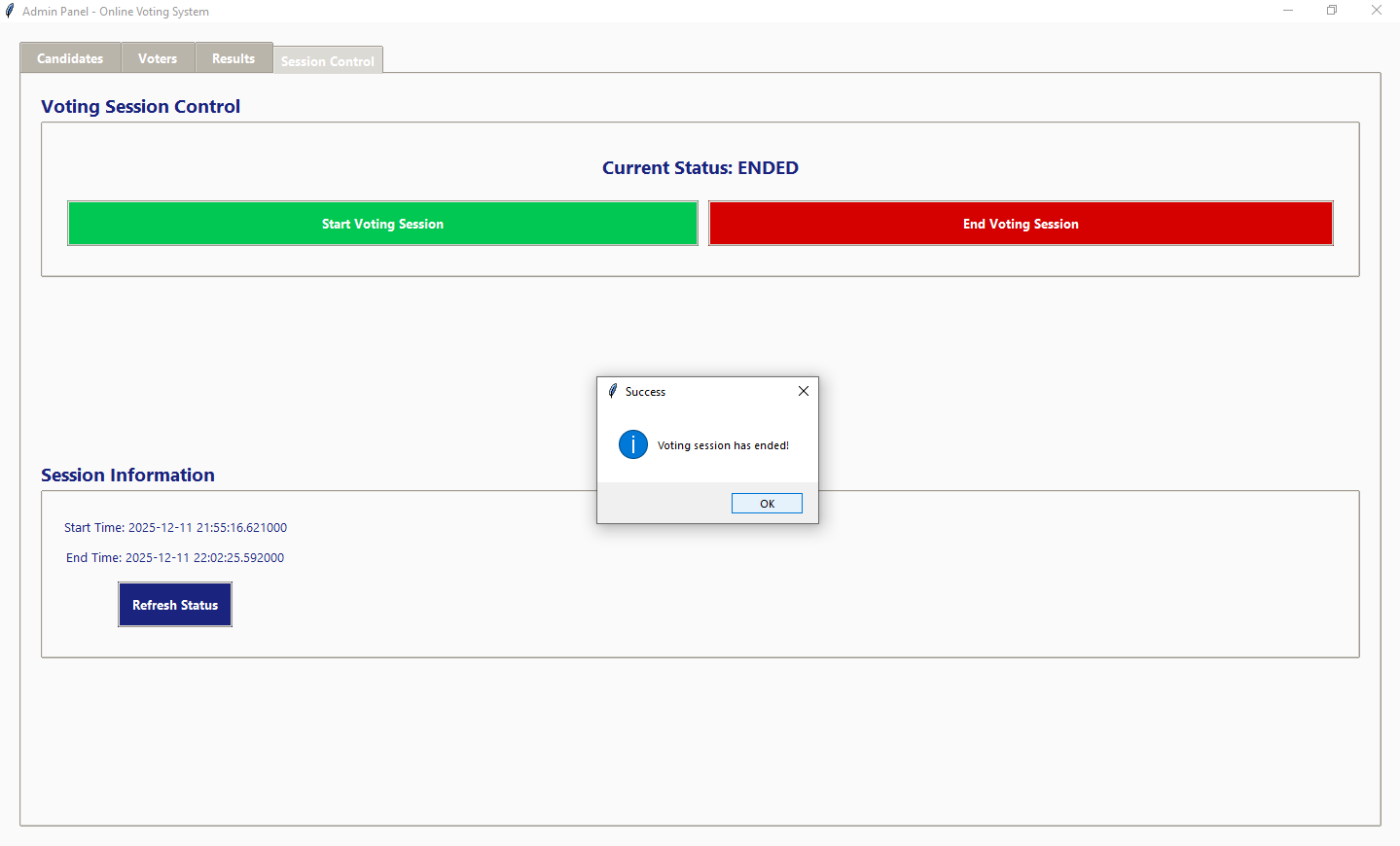Viewport: 1400px width, 846px height.
Task: Close the Success dialog with X
Action: (x=803, y=391)
